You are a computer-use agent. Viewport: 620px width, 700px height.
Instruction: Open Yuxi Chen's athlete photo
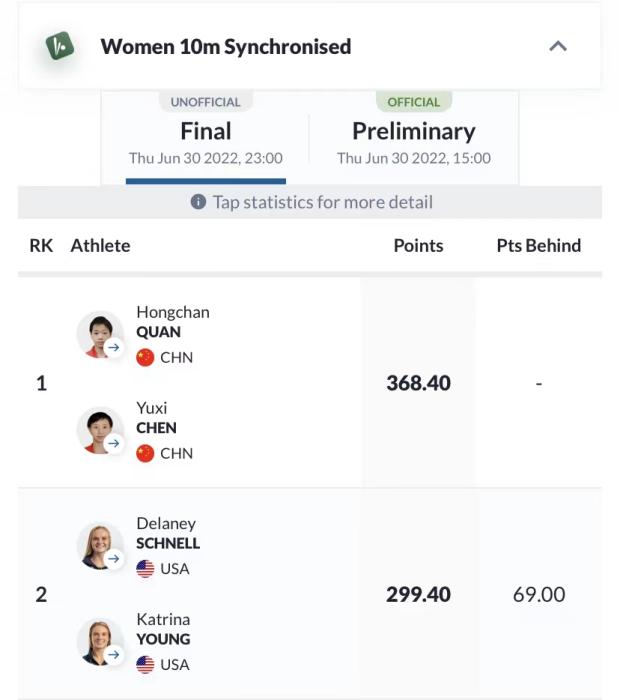coord(99,430)
